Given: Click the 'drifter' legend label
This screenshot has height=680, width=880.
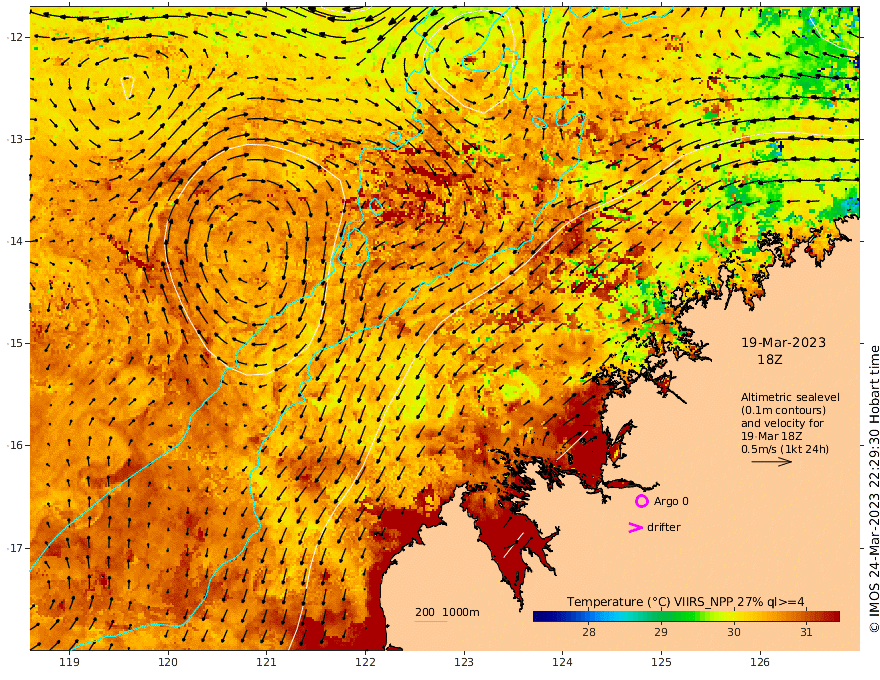Looking at the screenshot, I should (664, 527).
